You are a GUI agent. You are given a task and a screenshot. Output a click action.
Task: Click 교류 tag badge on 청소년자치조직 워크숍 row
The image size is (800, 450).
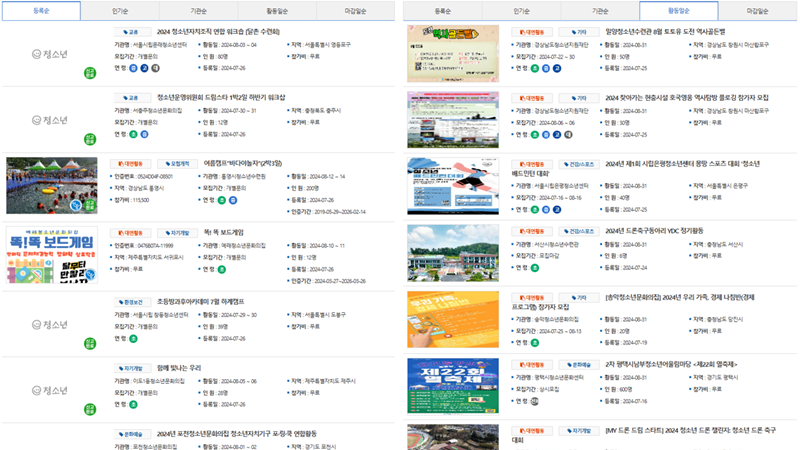click(x=133, y=32)
